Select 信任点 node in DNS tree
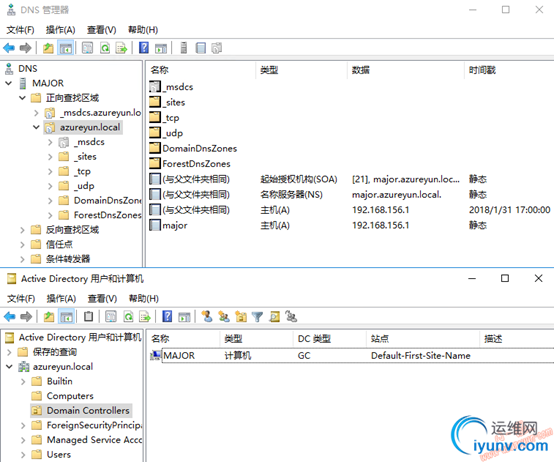This screenshot has width=554, height=462. (52, 244)
